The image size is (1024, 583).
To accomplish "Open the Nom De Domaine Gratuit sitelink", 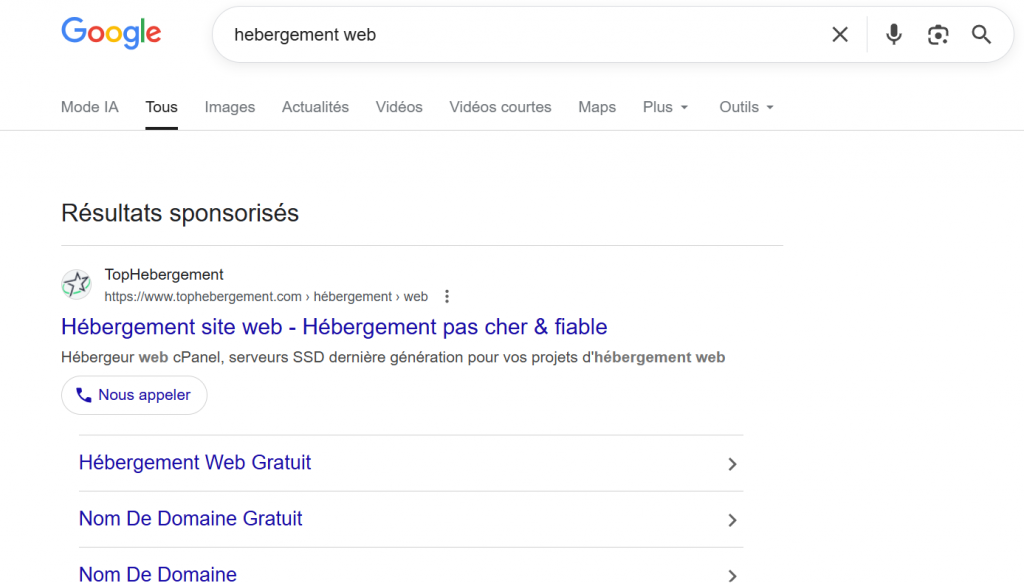I will 191,518.
